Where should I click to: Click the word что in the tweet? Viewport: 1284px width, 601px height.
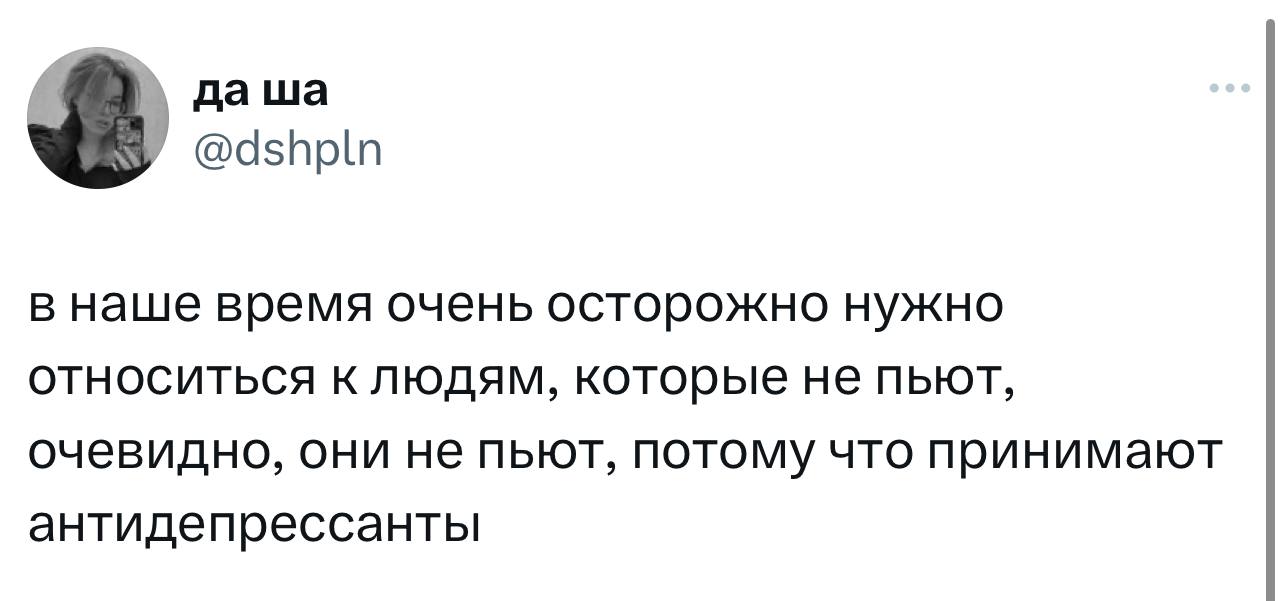click(x=866, y=451)
